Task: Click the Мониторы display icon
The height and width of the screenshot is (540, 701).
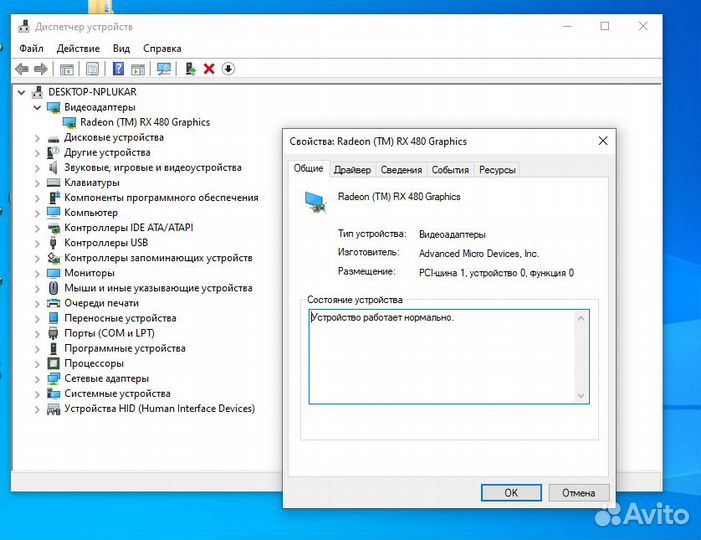Action: click(x=53, y=273)
